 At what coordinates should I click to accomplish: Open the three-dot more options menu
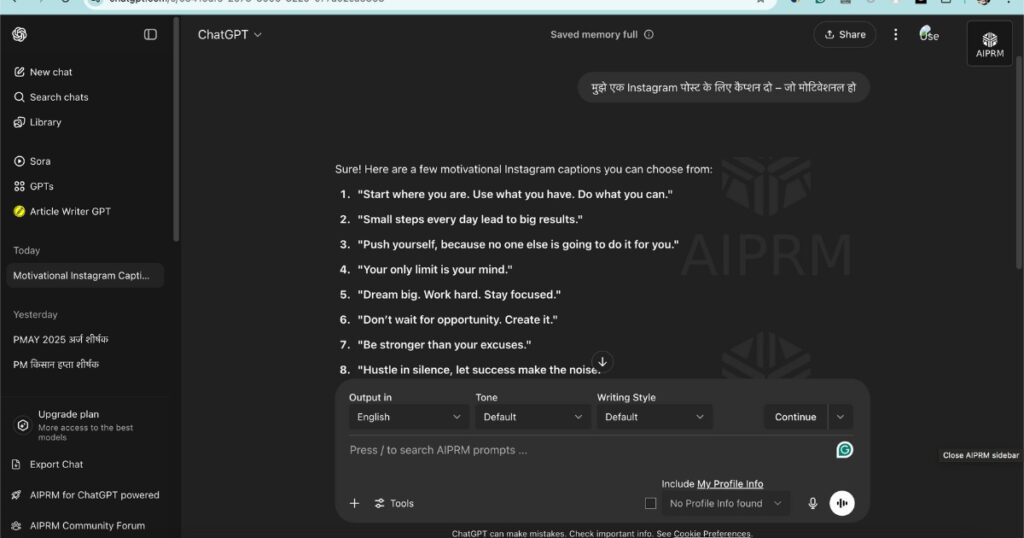click(x=895, y=35)
